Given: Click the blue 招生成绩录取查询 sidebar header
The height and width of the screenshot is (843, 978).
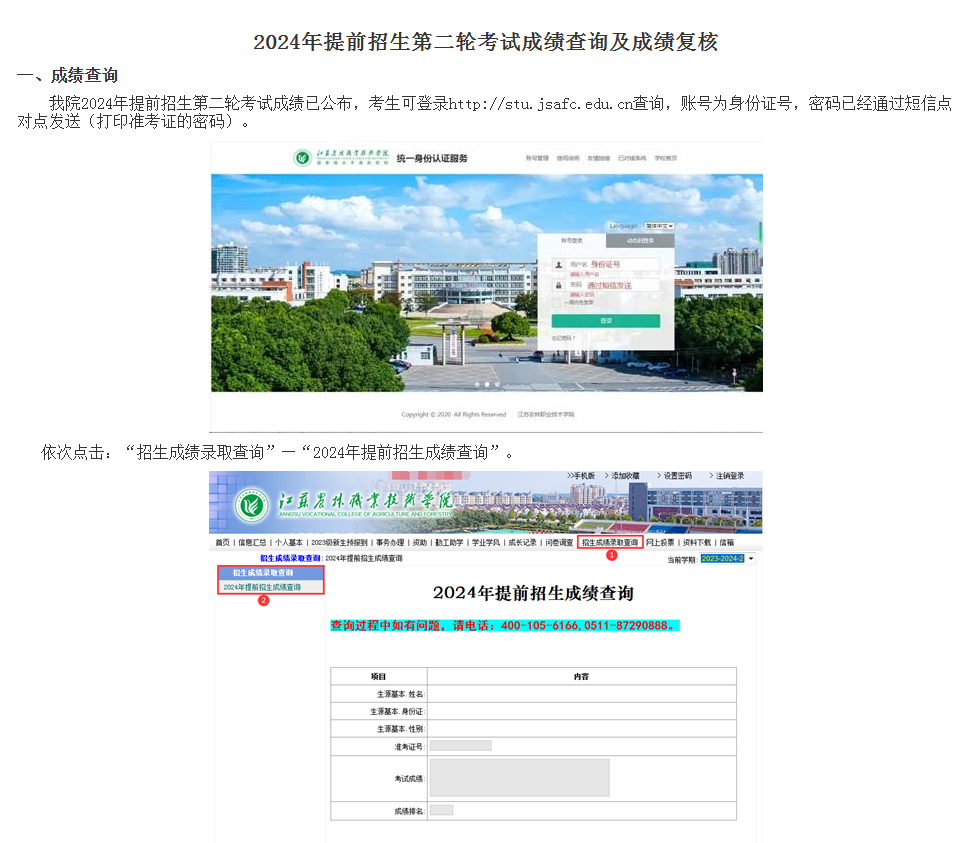Looking at the screenshot, I should pos(271,573).
